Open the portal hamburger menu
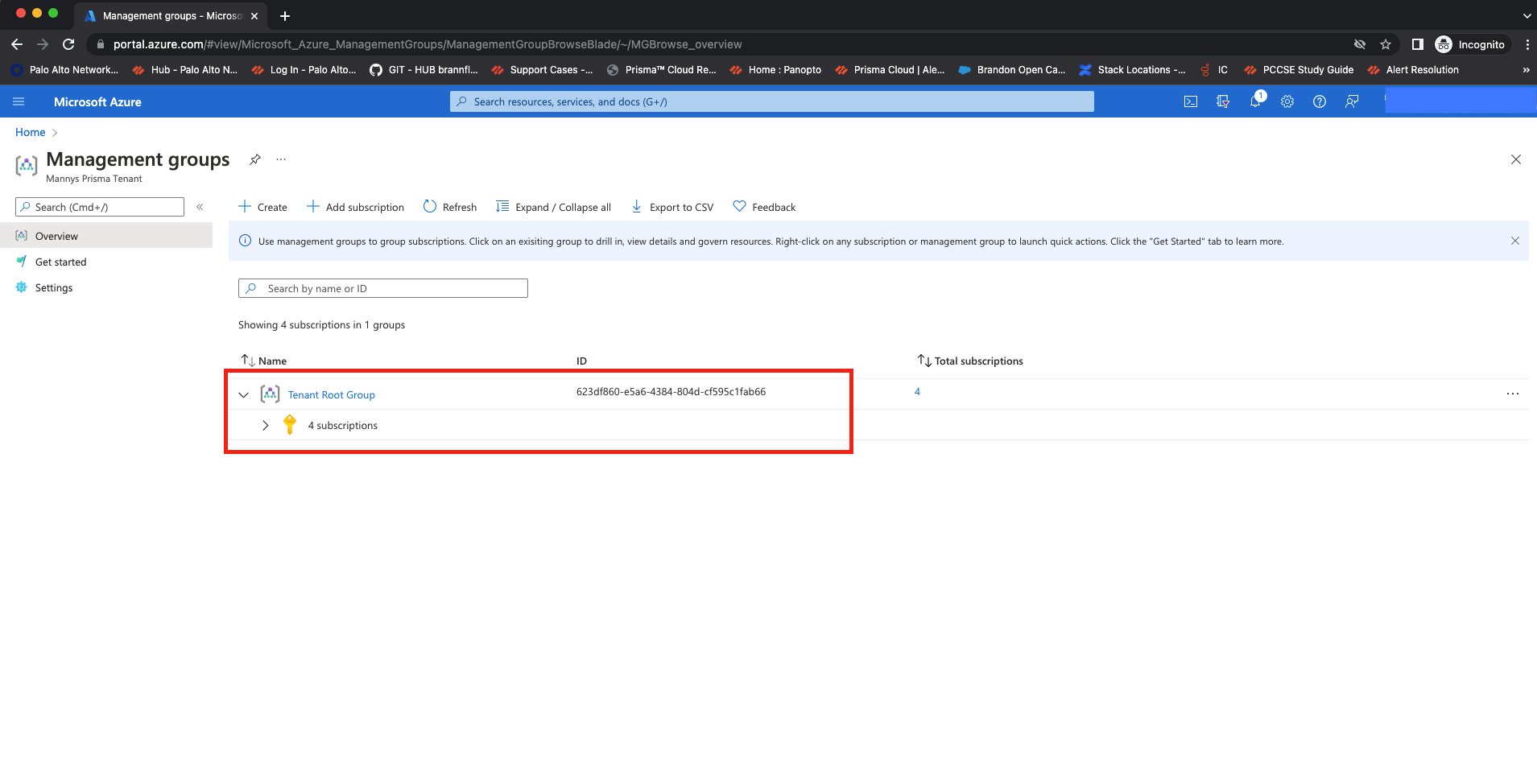Viewport: 1537px width, 784px height. click(19, 101)
